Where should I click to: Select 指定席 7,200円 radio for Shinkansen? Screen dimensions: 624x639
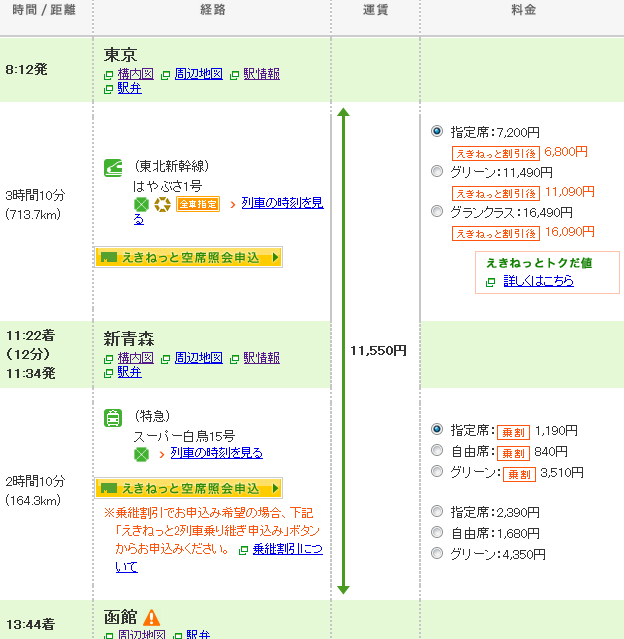(437, 131)
